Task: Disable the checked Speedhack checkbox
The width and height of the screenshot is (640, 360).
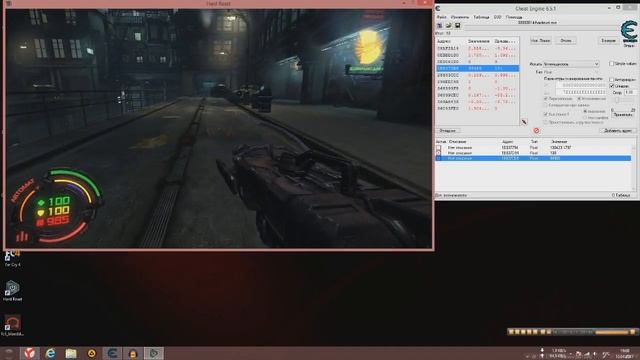Action: (611, 86)
